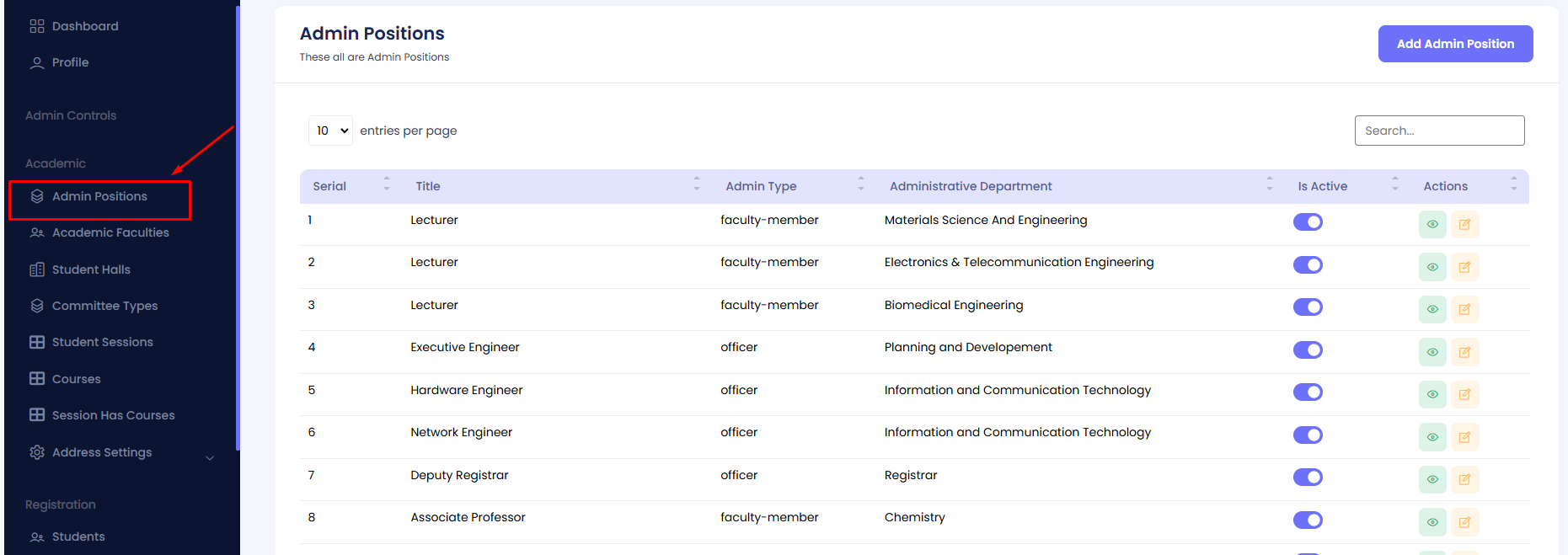Click the edit icon for Executive Engineer row
1568x555 pixels.
coord(1464,352)
